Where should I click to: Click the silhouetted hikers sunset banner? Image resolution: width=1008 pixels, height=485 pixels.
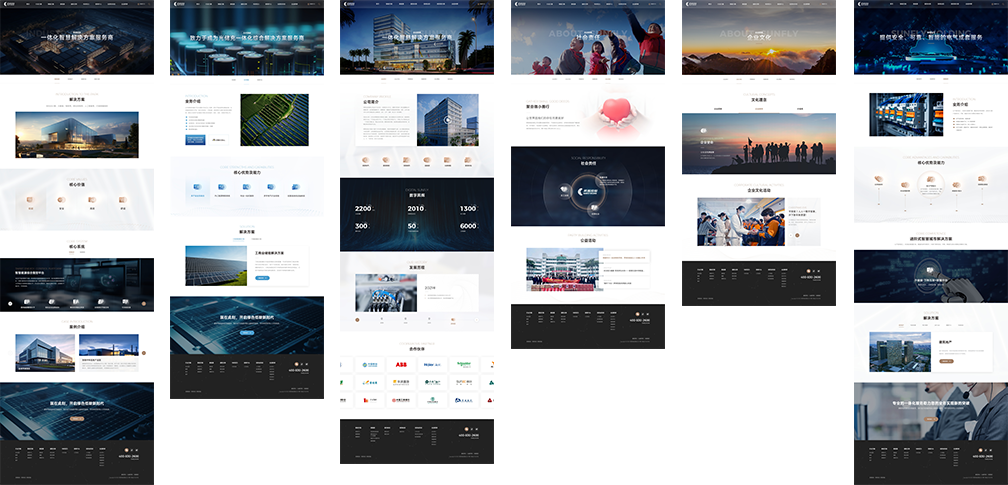click(x=758, y=143)
